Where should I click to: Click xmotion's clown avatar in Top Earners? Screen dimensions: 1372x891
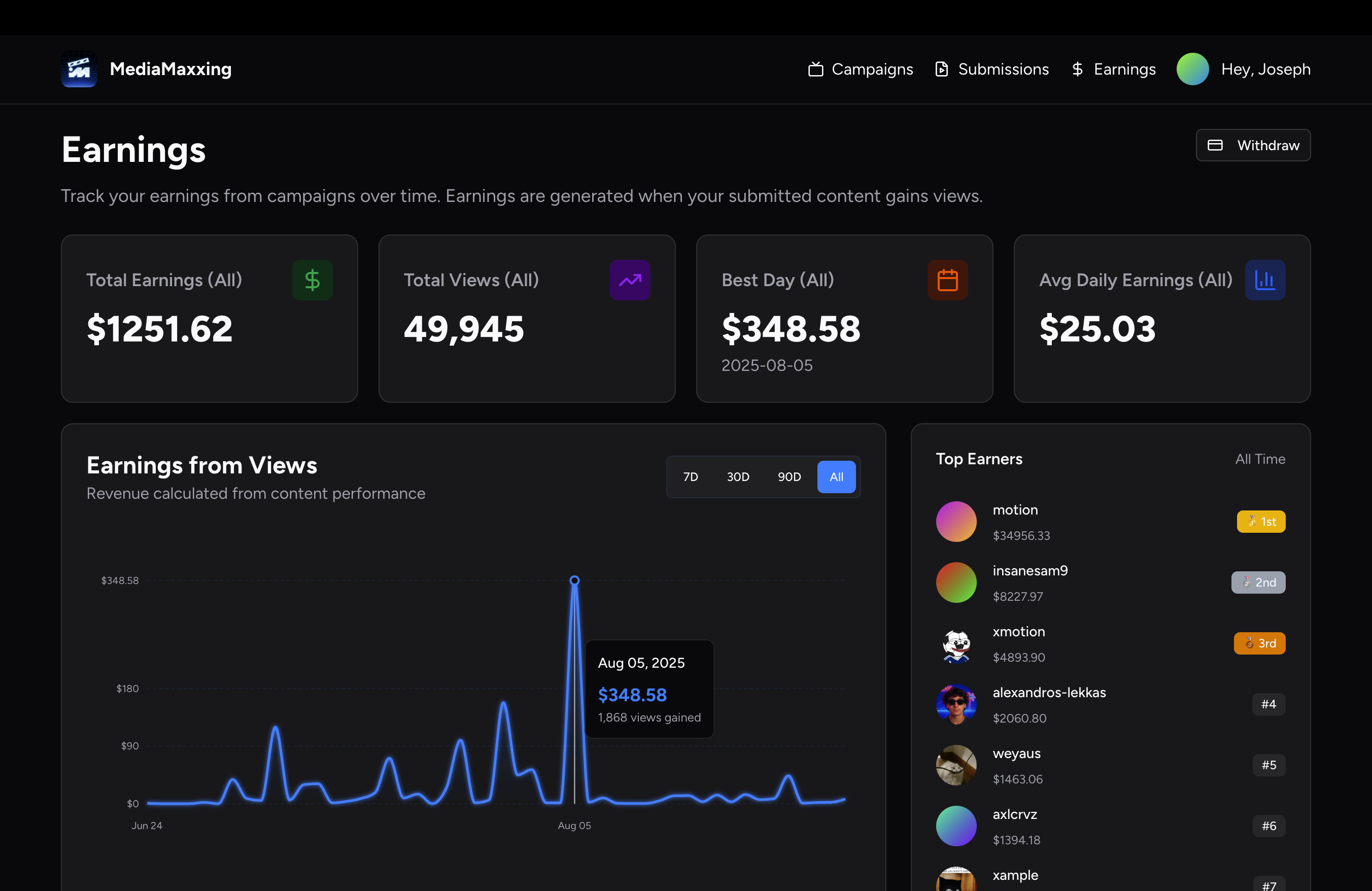[956, 643]
